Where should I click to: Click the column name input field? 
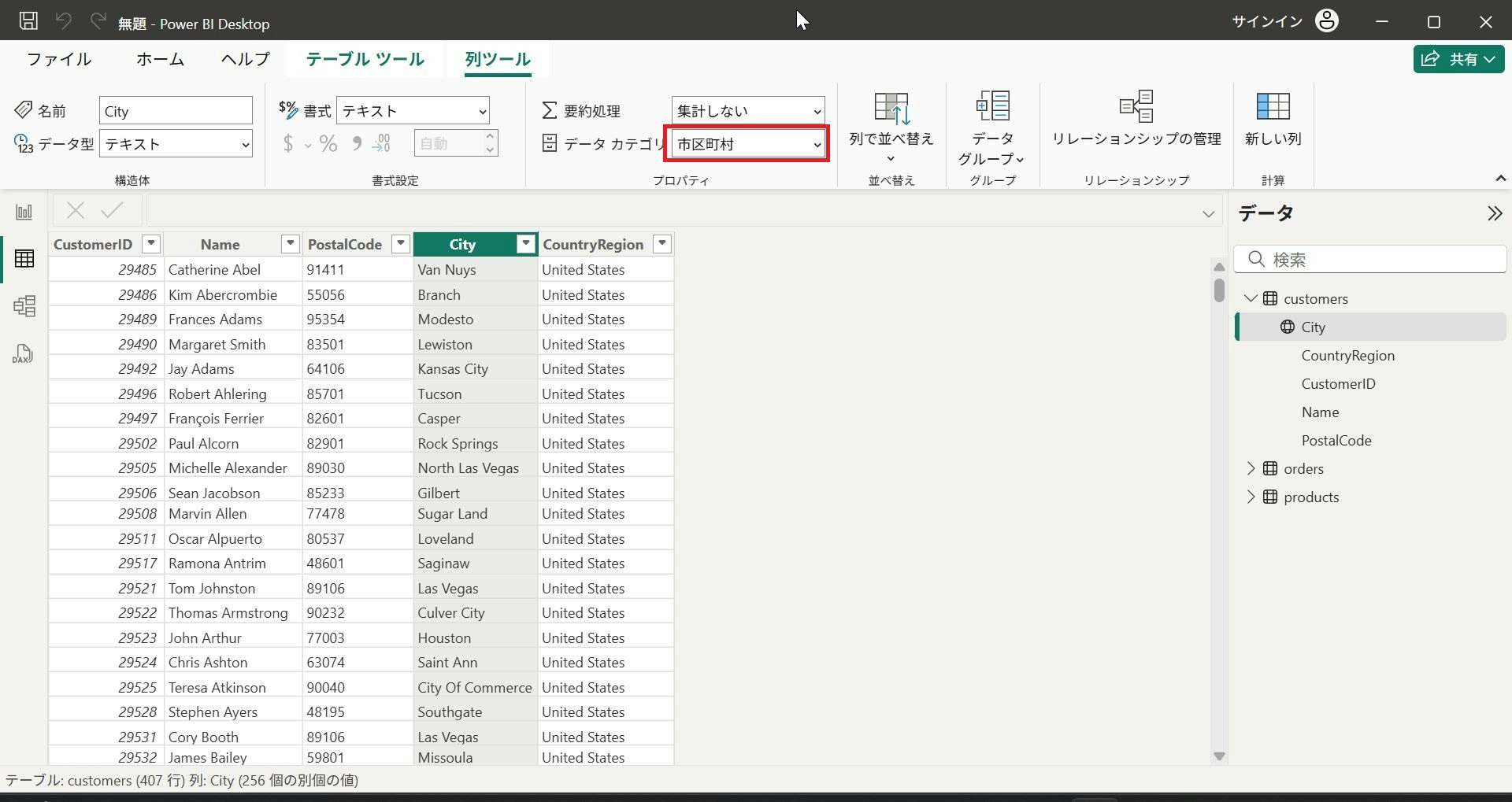(176, 111)
